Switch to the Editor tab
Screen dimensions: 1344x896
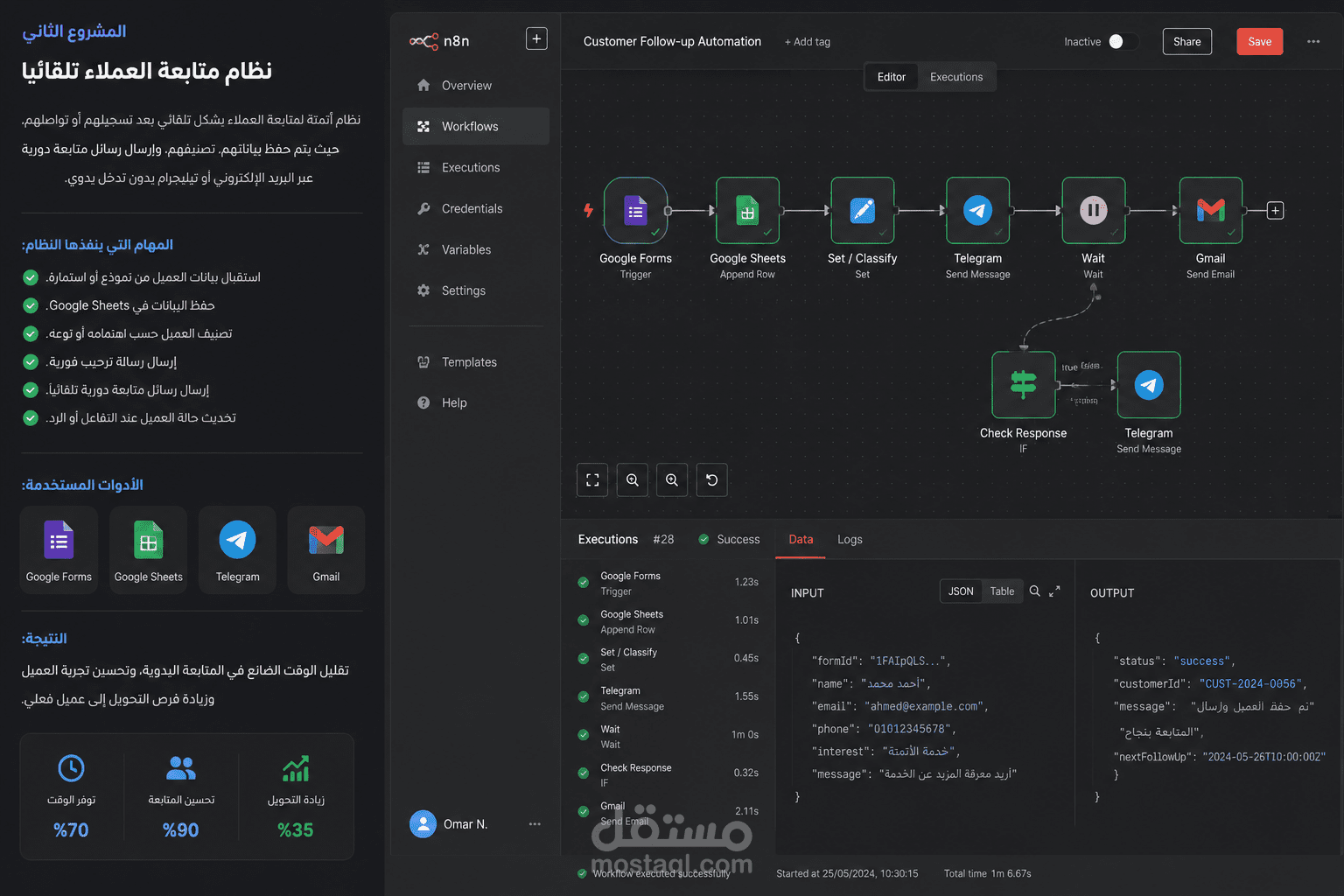(892, 77)
